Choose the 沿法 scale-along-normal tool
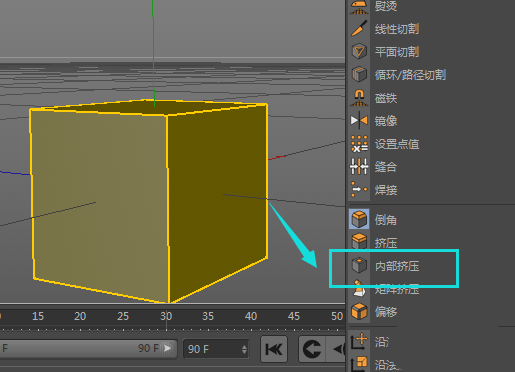The height and width of the screenshot is (372, 515). [x=375, y=364]
